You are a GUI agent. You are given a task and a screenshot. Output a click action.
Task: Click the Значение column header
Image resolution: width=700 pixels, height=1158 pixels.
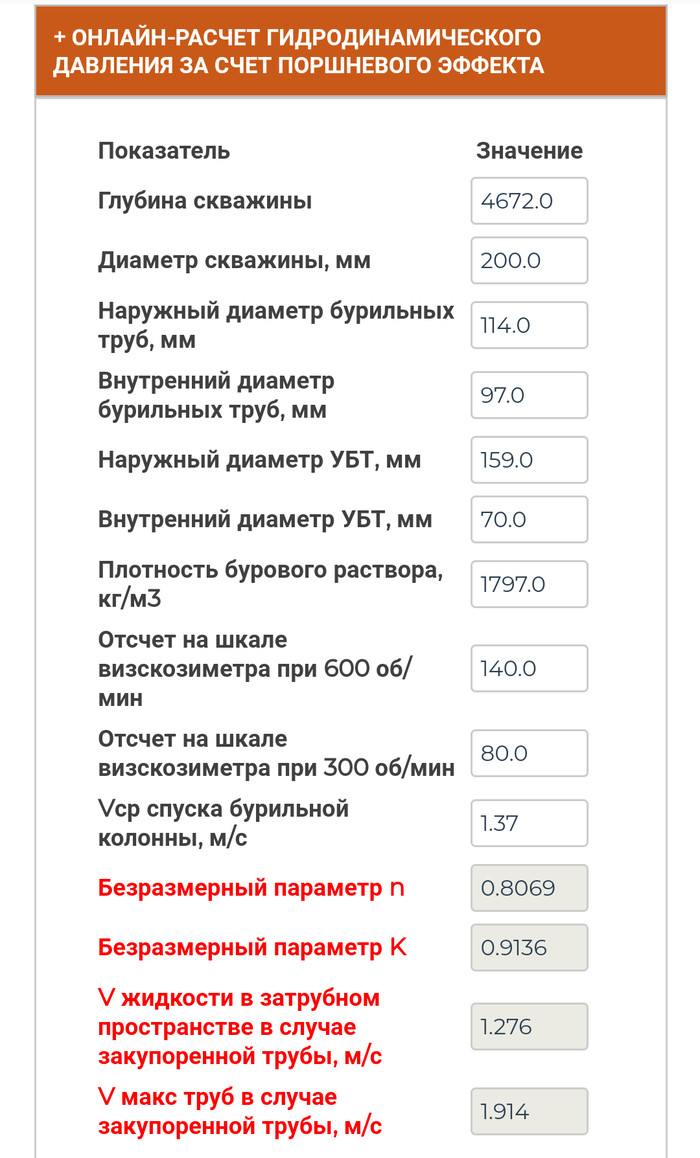(529, 151)
